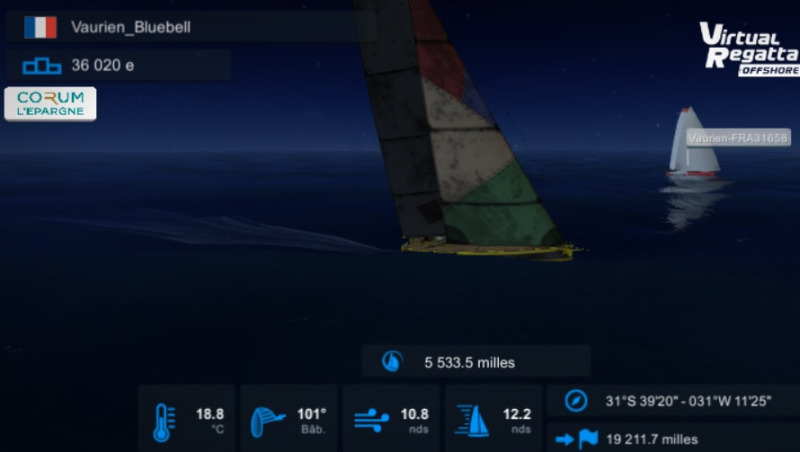This screenshot has height=452, width=800.
Task: Click the 5 533.5 milles distance panel
Action: (476, 361)
